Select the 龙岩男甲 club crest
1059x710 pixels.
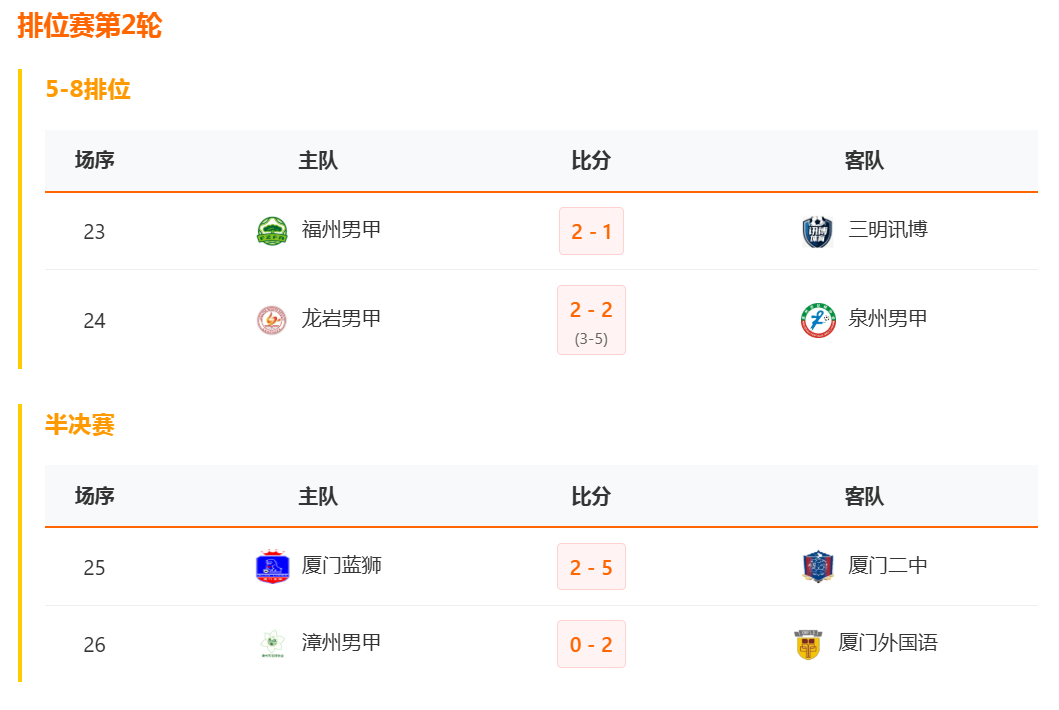(268, 319)
